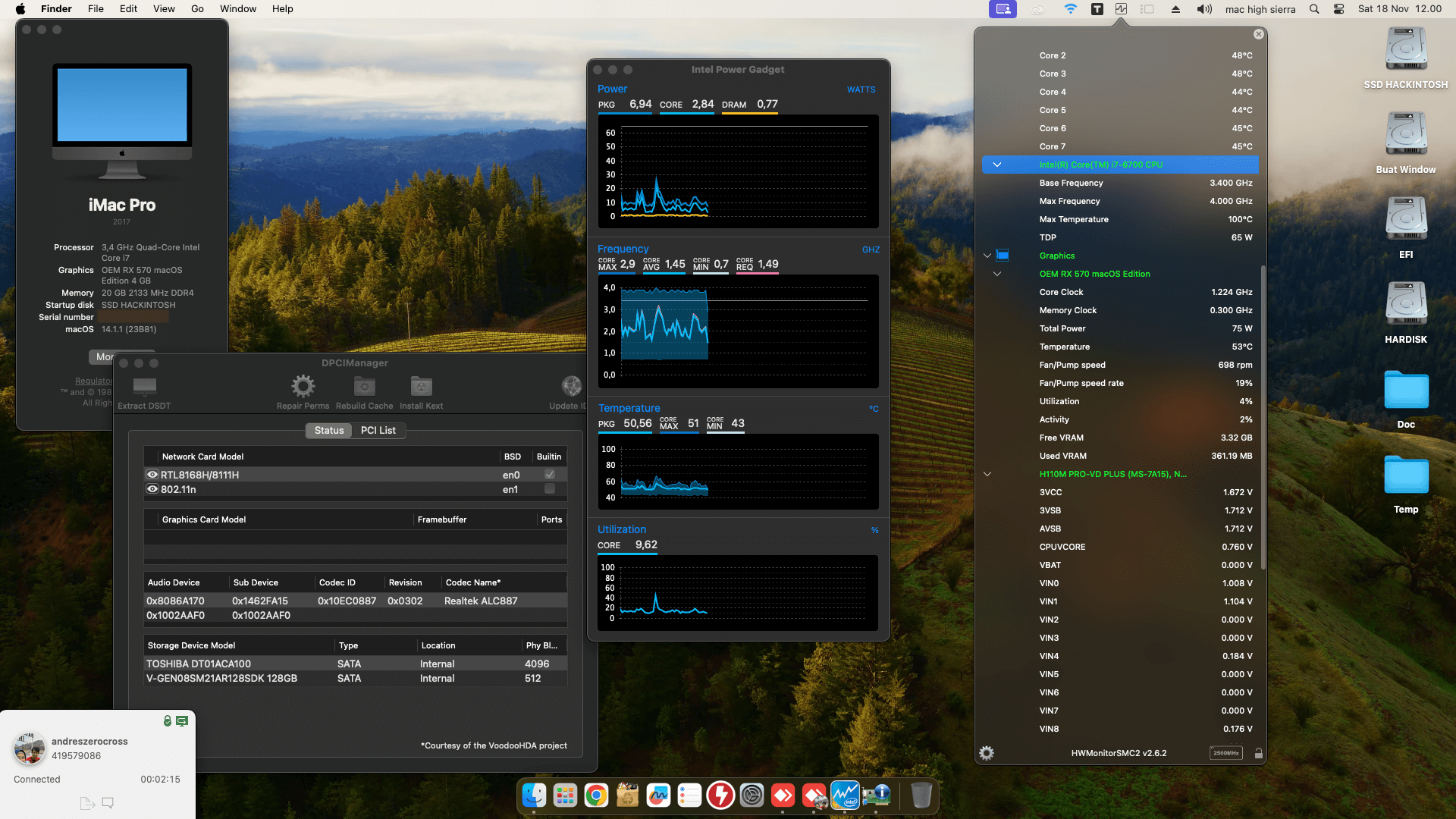Open the Go menu in the menu bar
The height and width of the screenshot is (819, 1456).
196,9
